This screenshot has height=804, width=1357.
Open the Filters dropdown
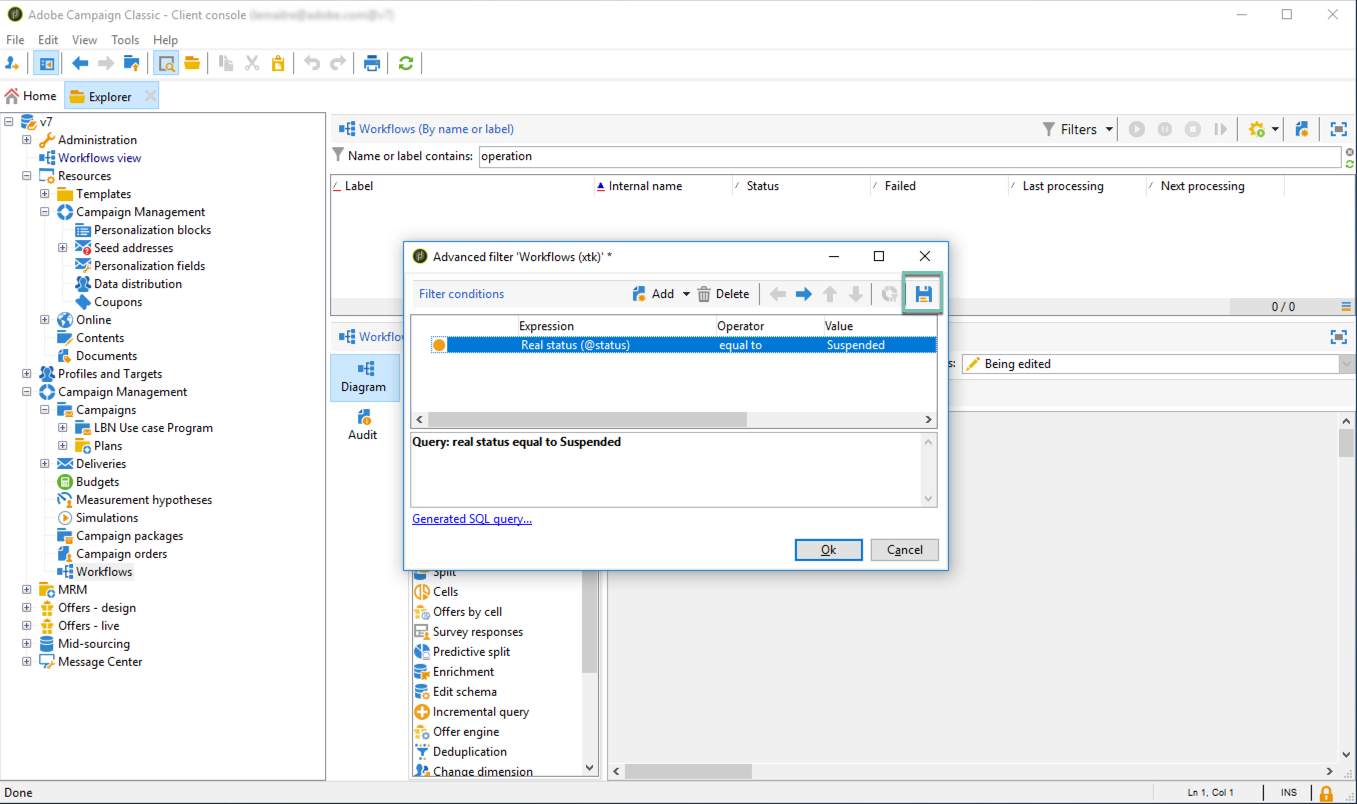1078,129
